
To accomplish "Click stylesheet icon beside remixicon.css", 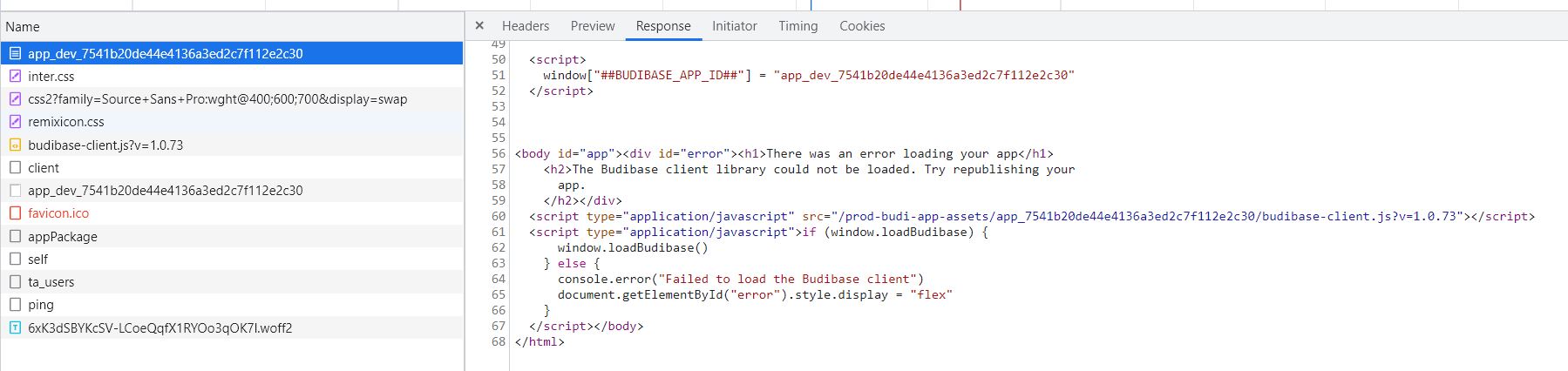I will (x=15, y=121).
